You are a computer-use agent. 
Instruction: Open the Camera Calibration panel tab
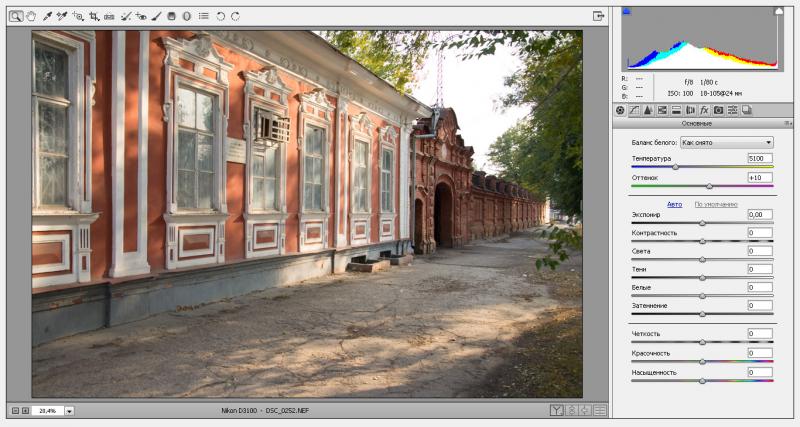pos(718,110)
